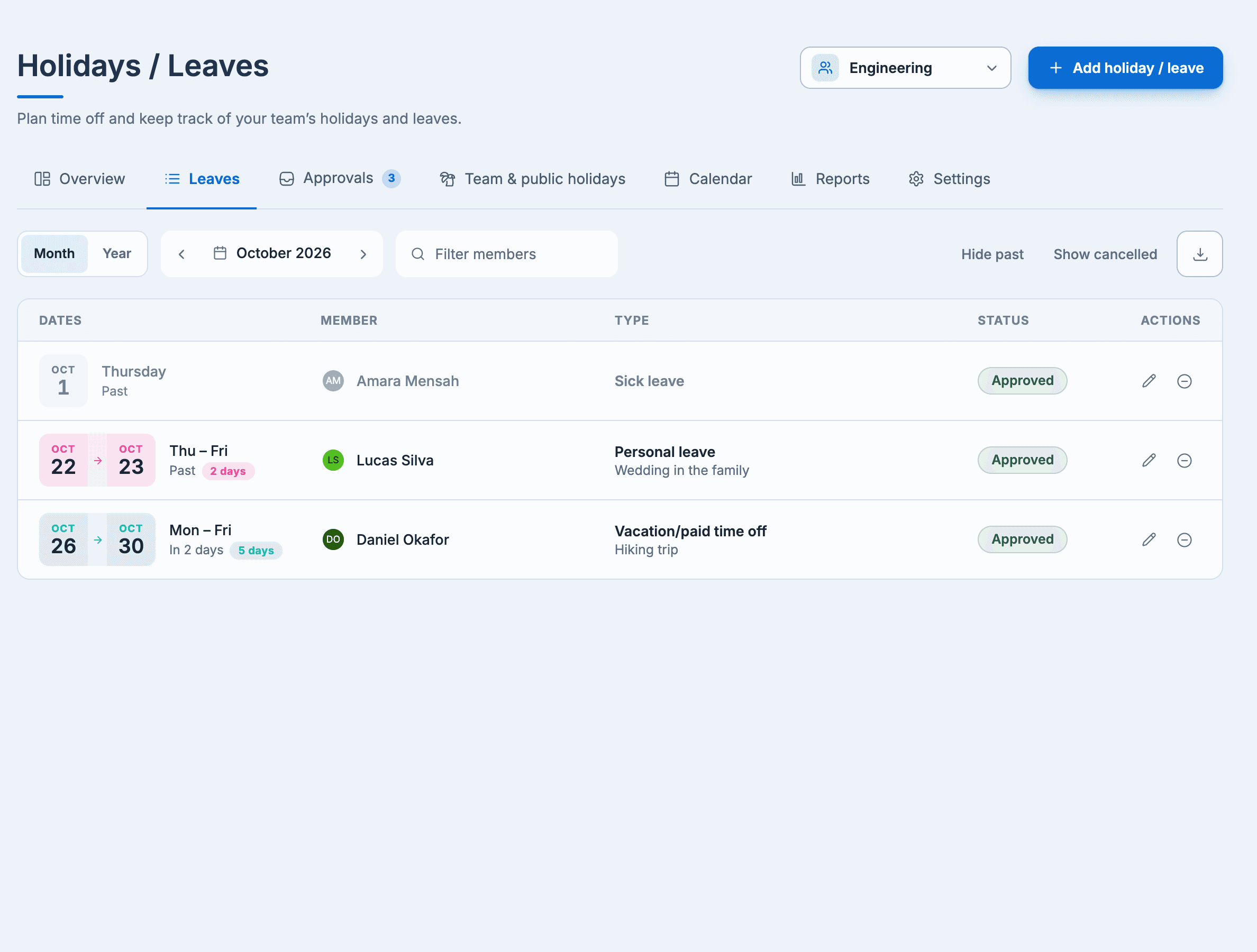Cancel Daniel Okafor's leave with the minus circle icon

tap(1183, 539)
